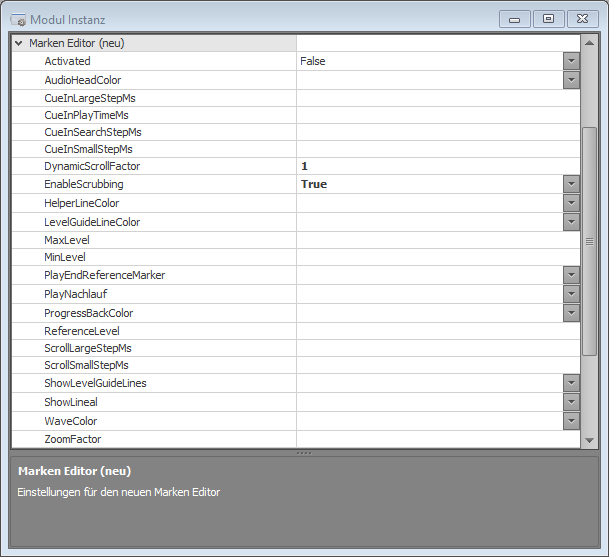The width and height of the screenshot is (609, 557).
Task: Maximize the Modul Instanz window
Action: [547, 18]
